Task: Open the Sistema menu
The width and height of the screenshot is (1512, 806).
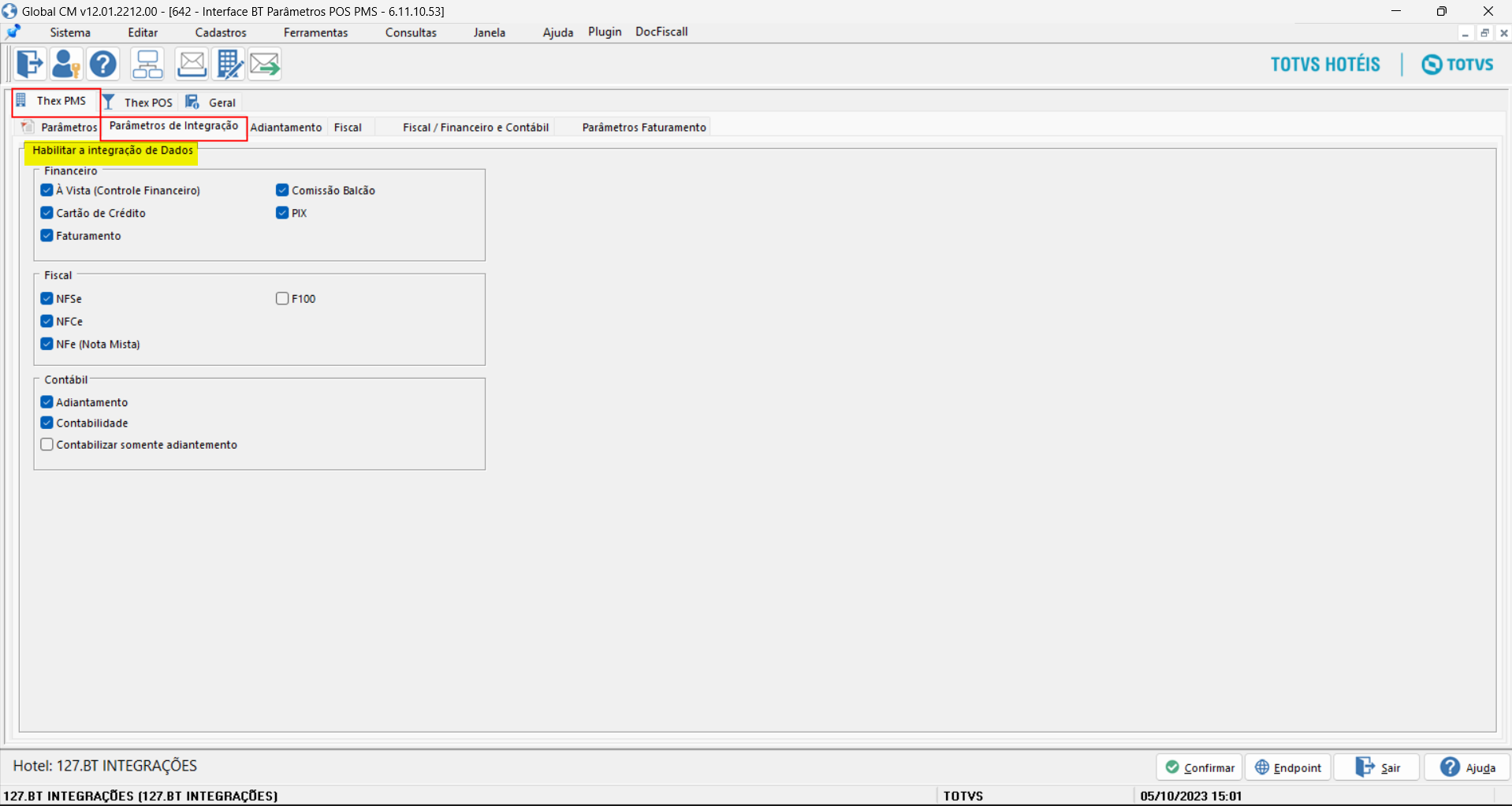Action: point(70,32)
